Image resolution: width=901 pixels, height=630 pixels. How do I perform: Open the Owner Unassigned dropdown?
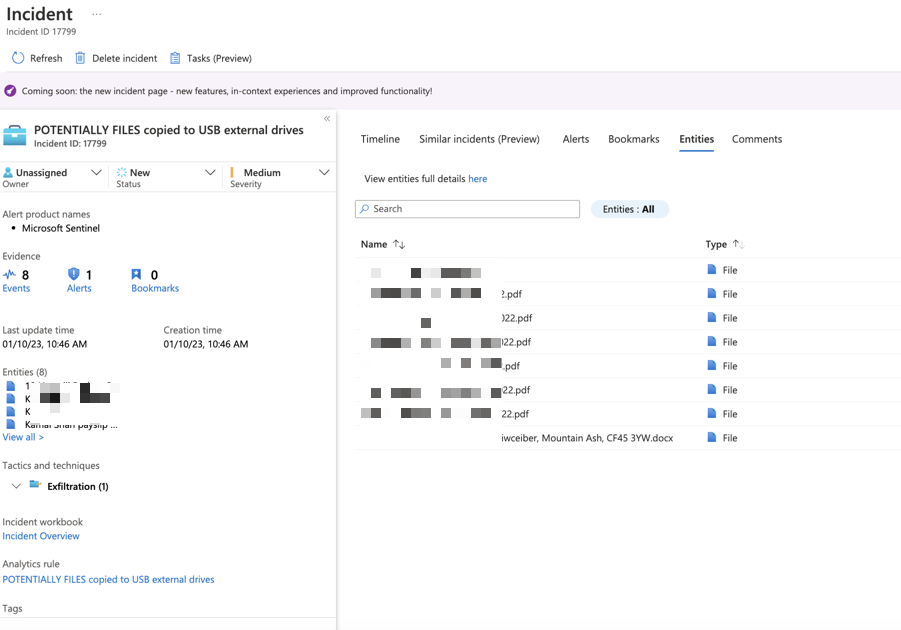point(96,173)
